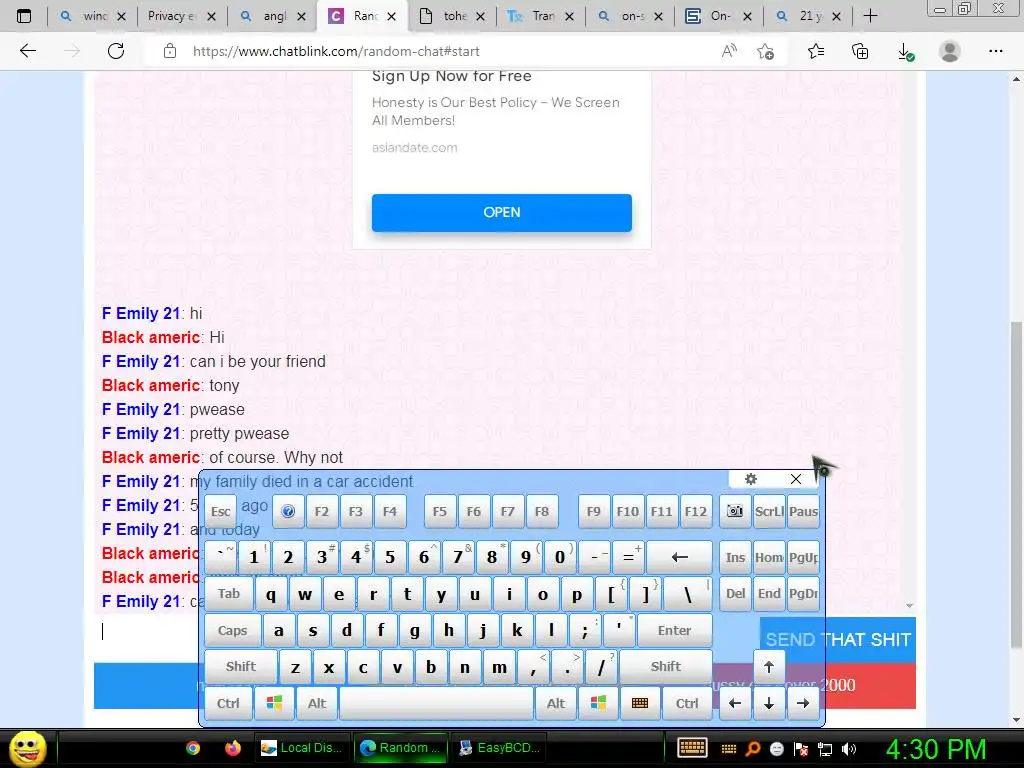1024x768 pixels.
Task: Click the Read aloud icon
Action: click(729, 51)
